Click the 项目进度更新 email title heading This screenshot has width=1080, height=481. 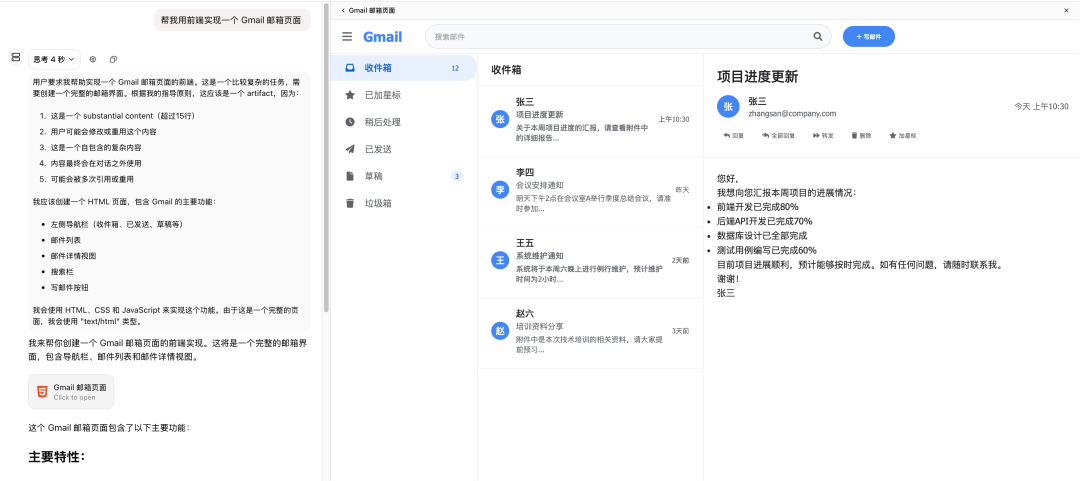tap(757, 76)
